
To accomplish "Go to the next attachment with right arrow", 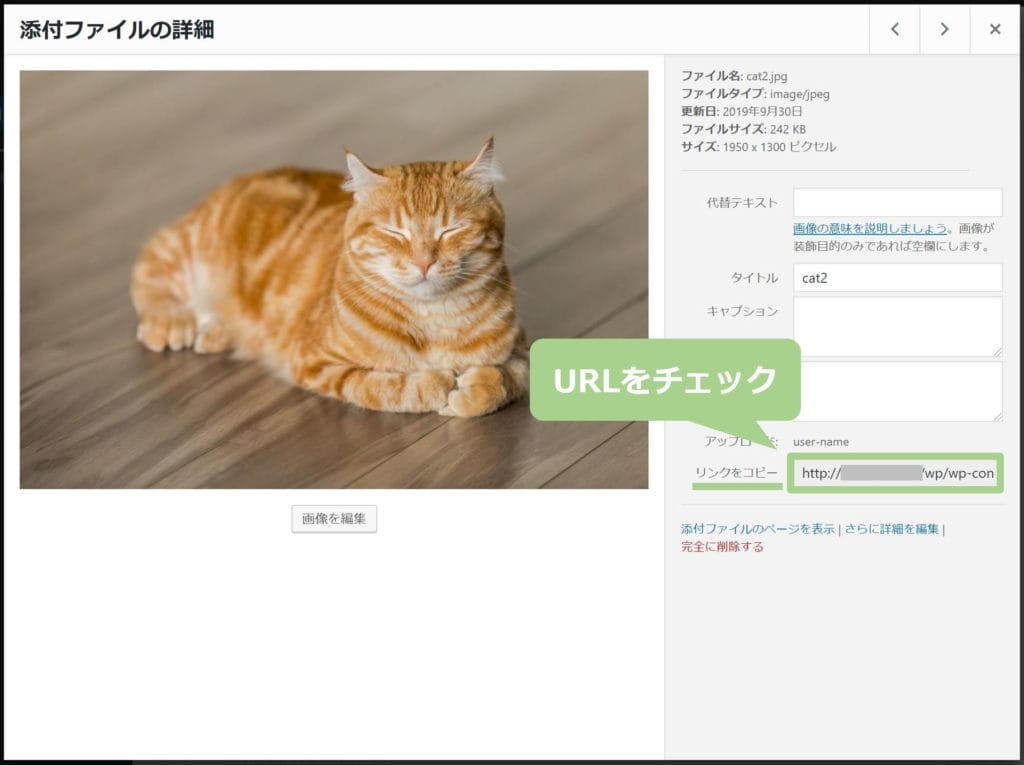I will [944, 29].
